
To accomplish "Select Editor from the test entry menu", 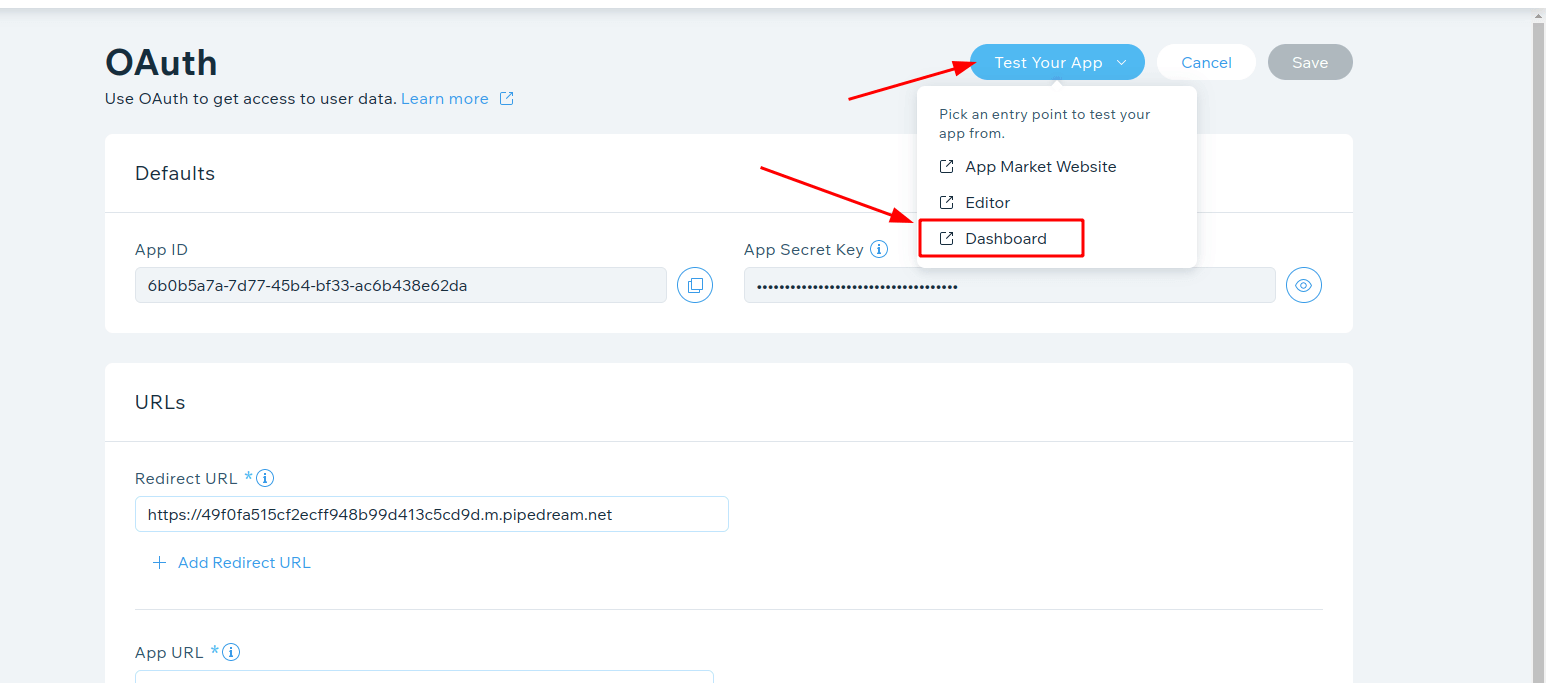I will pyautogui.click(x=988, y=202).
